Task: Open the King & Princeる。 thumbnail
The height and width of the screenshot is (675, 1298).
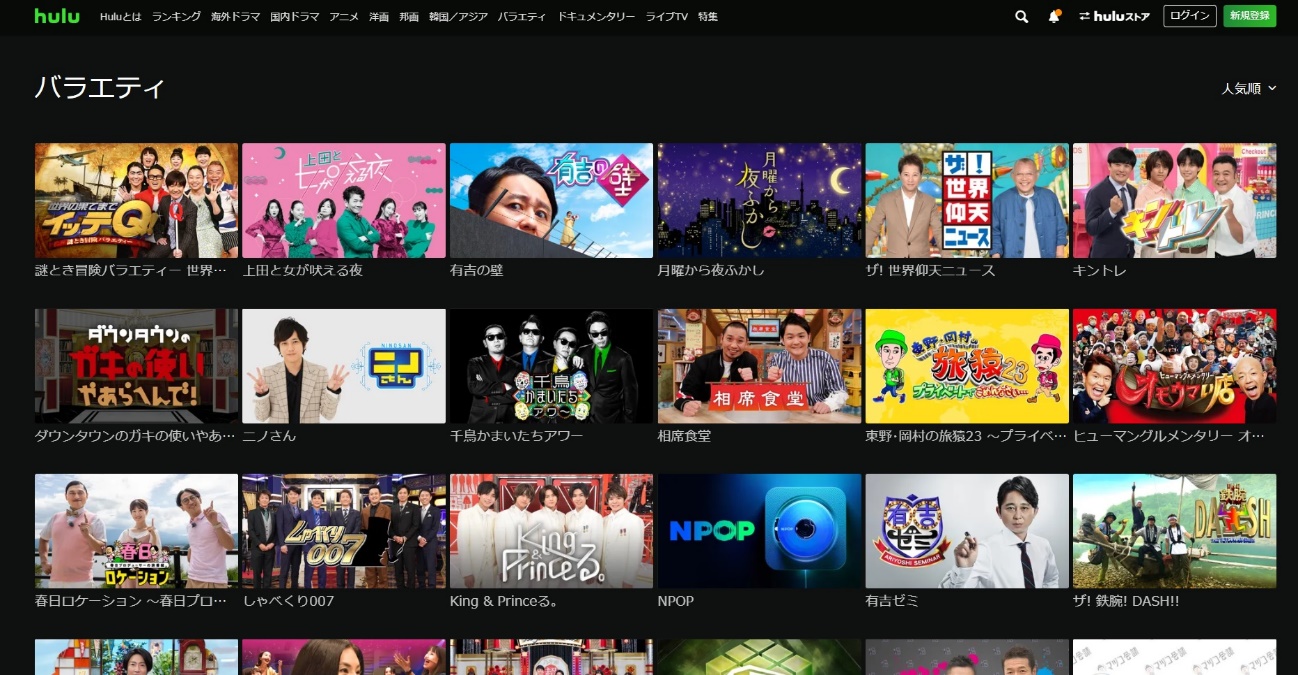Action: pos(551,531)
